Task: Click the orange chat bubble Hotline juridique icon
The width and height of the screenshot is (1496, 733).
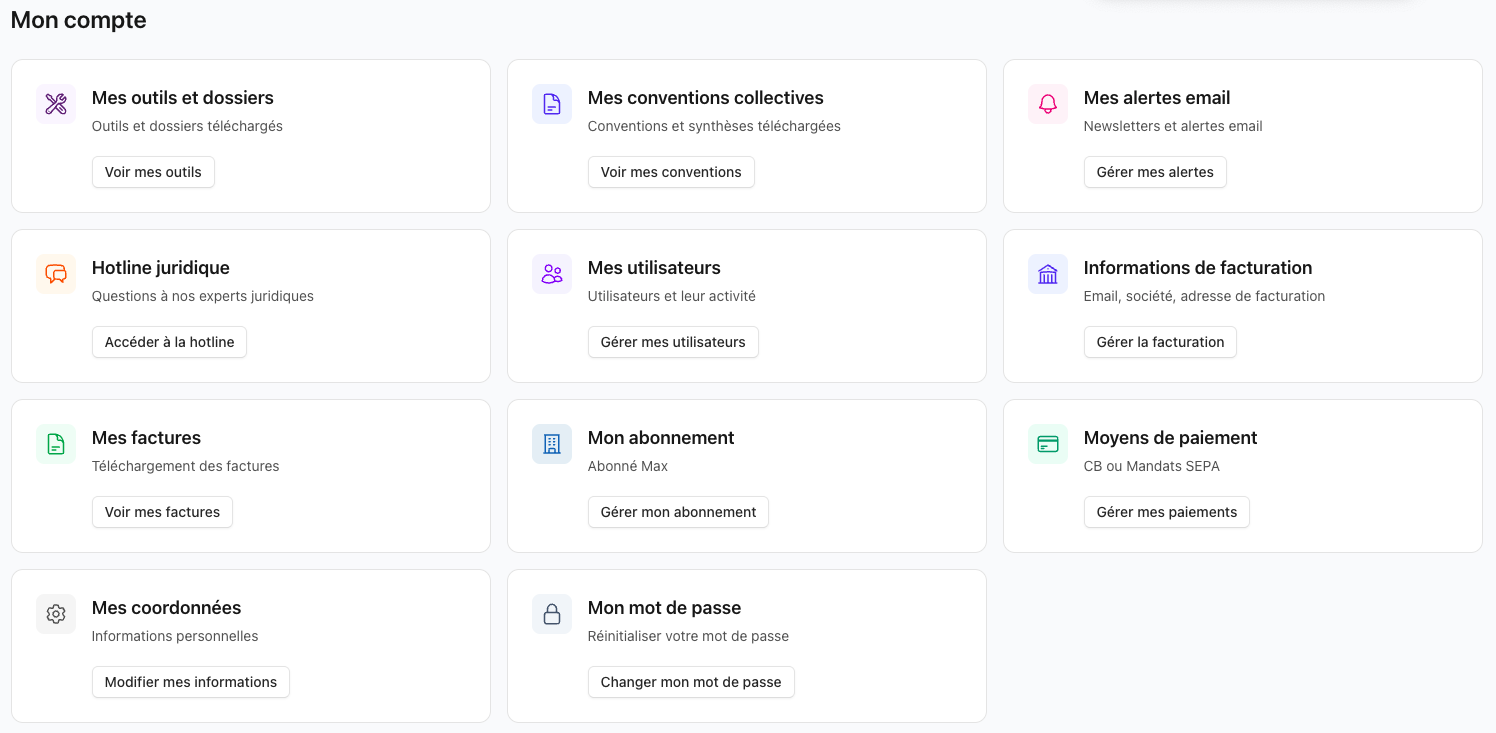Action: 56,274
